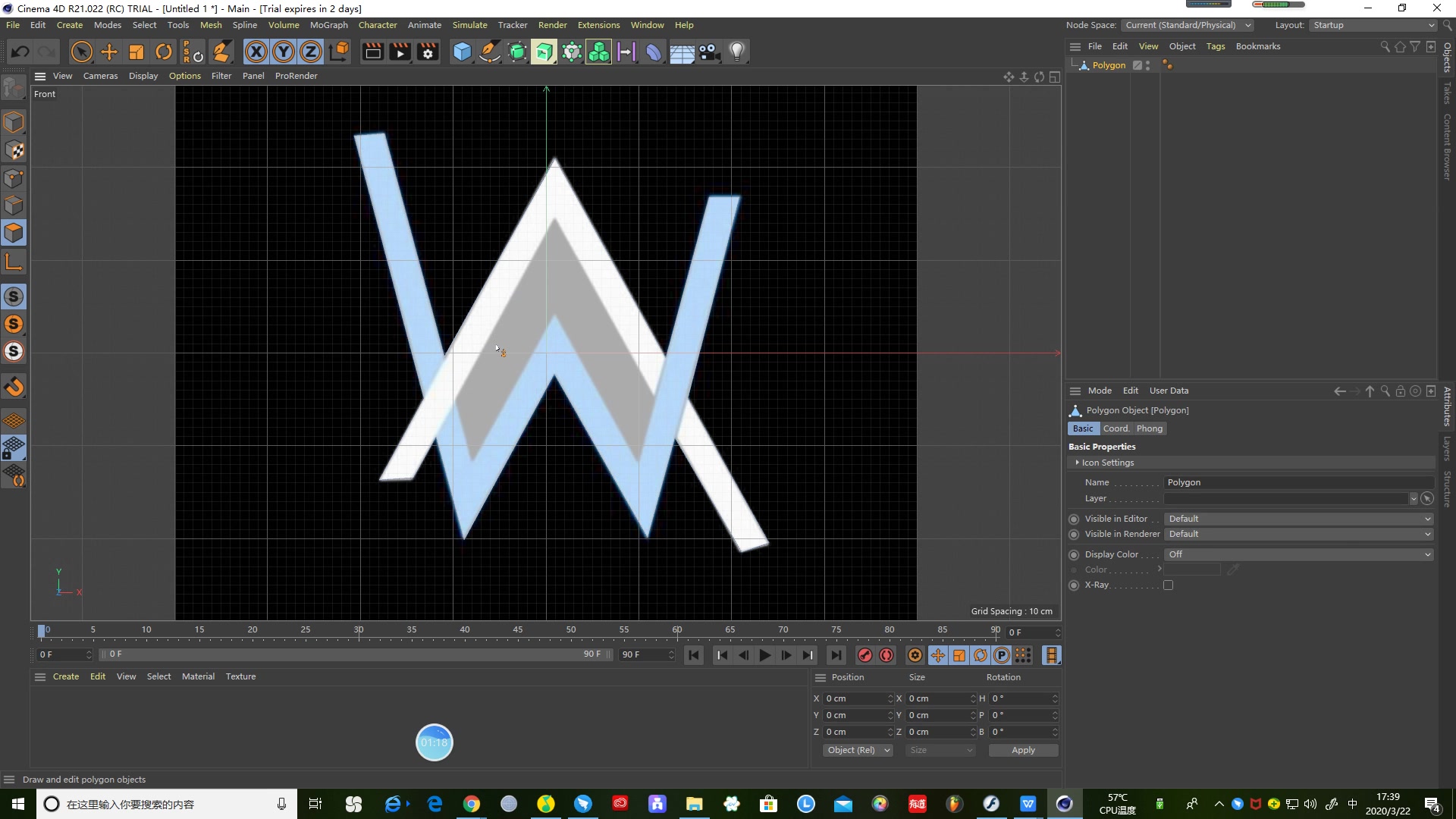The height and width of the screenshot is (819, 1456).
Task: Click the Record Active Objects button
Action: coord(864,655)
